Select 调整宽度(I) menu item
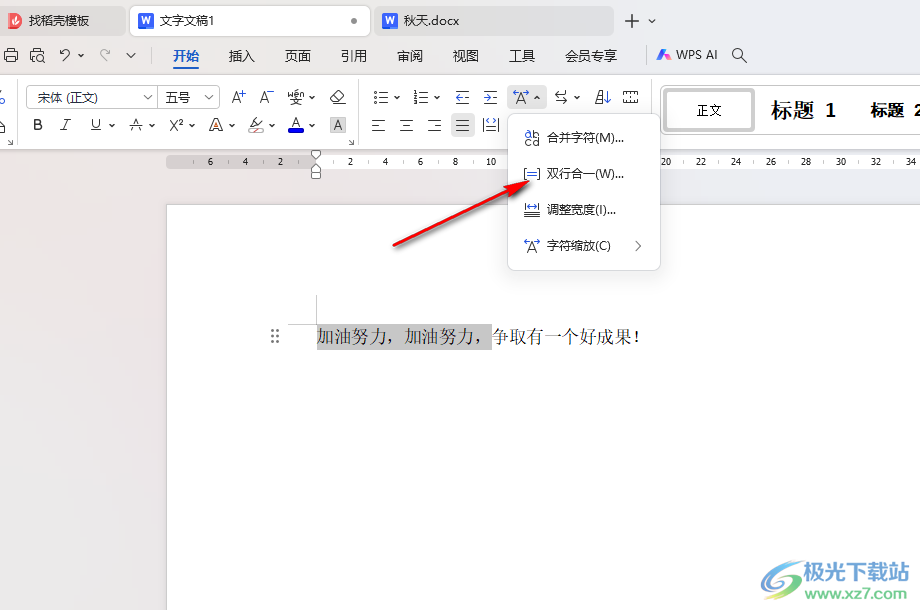The image size is (920, 610). 584,209
